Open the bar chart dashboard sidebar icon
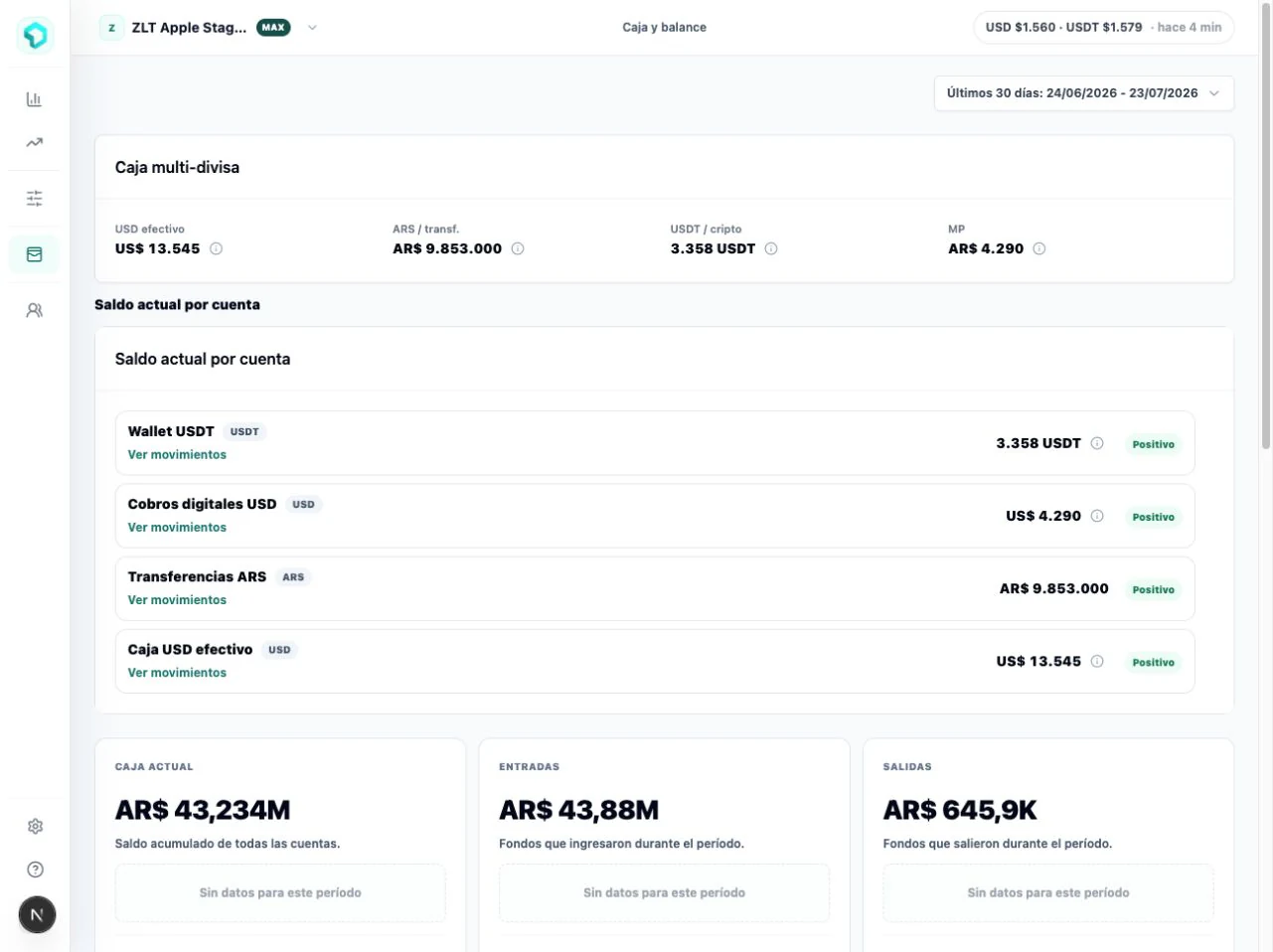 coord(34,99)
